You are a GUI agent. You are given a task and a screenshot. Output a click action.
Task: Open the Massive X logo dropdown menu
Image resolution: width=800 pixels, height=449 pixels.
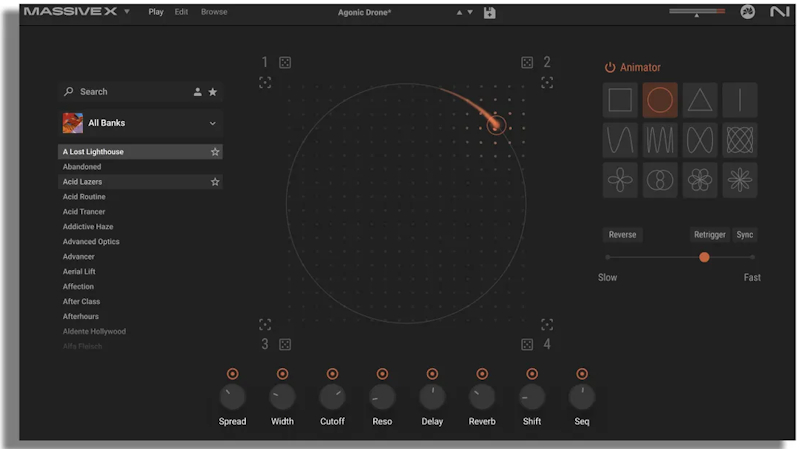(127, 11)
